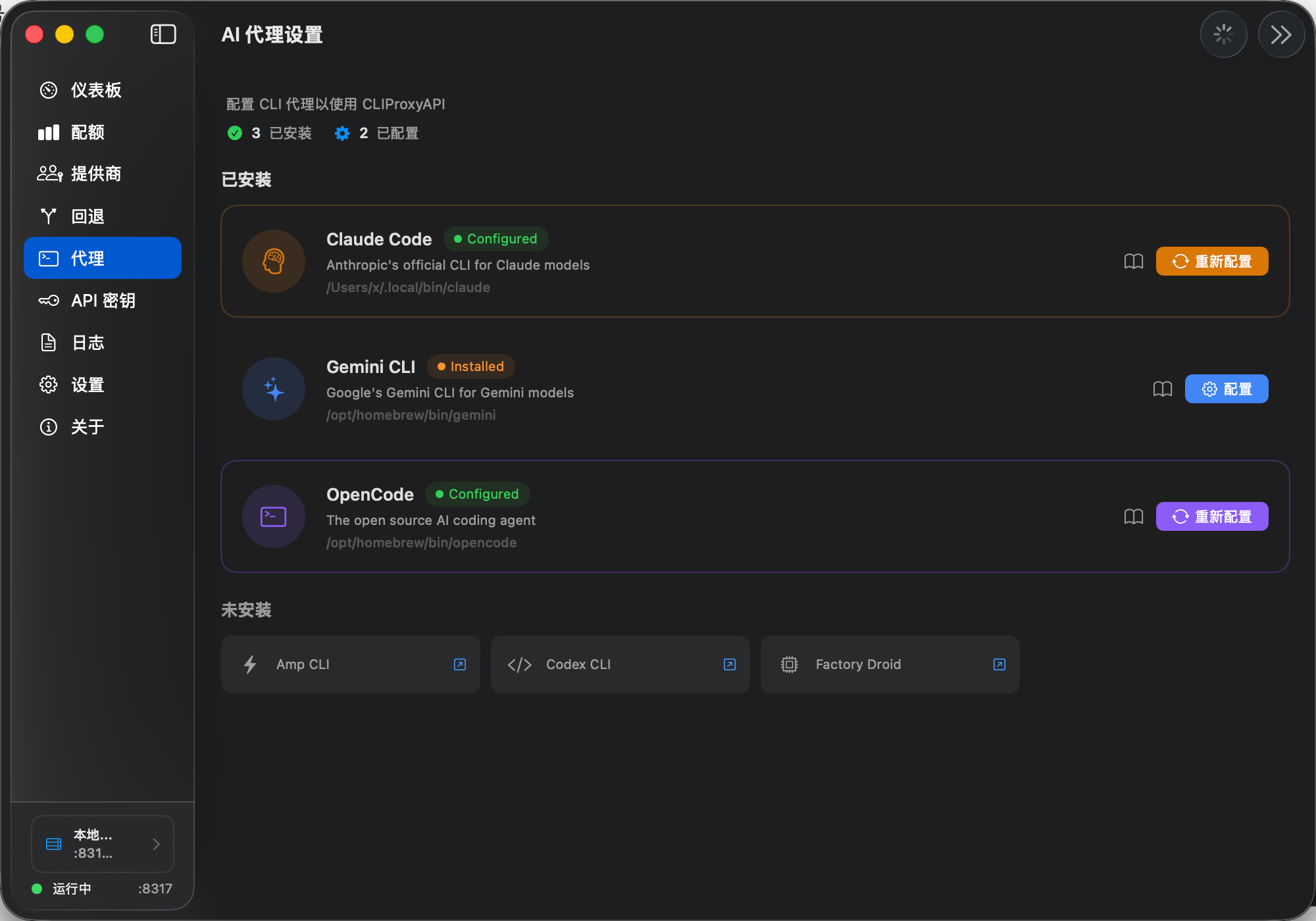Toggle the sidebar visibility icon

point(163,34)
